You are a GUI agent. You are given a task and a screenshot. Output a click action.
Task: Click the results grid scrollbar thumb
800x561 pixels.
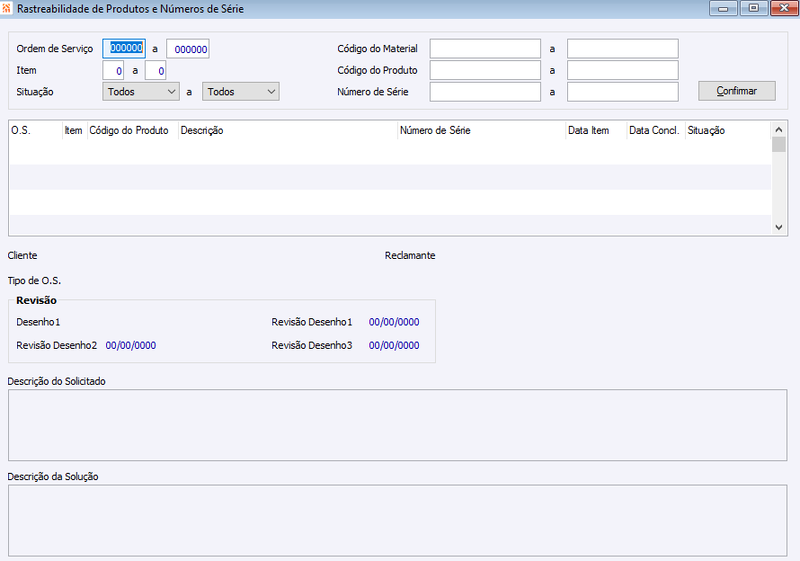pyautogui.click(x=779, y=144)
